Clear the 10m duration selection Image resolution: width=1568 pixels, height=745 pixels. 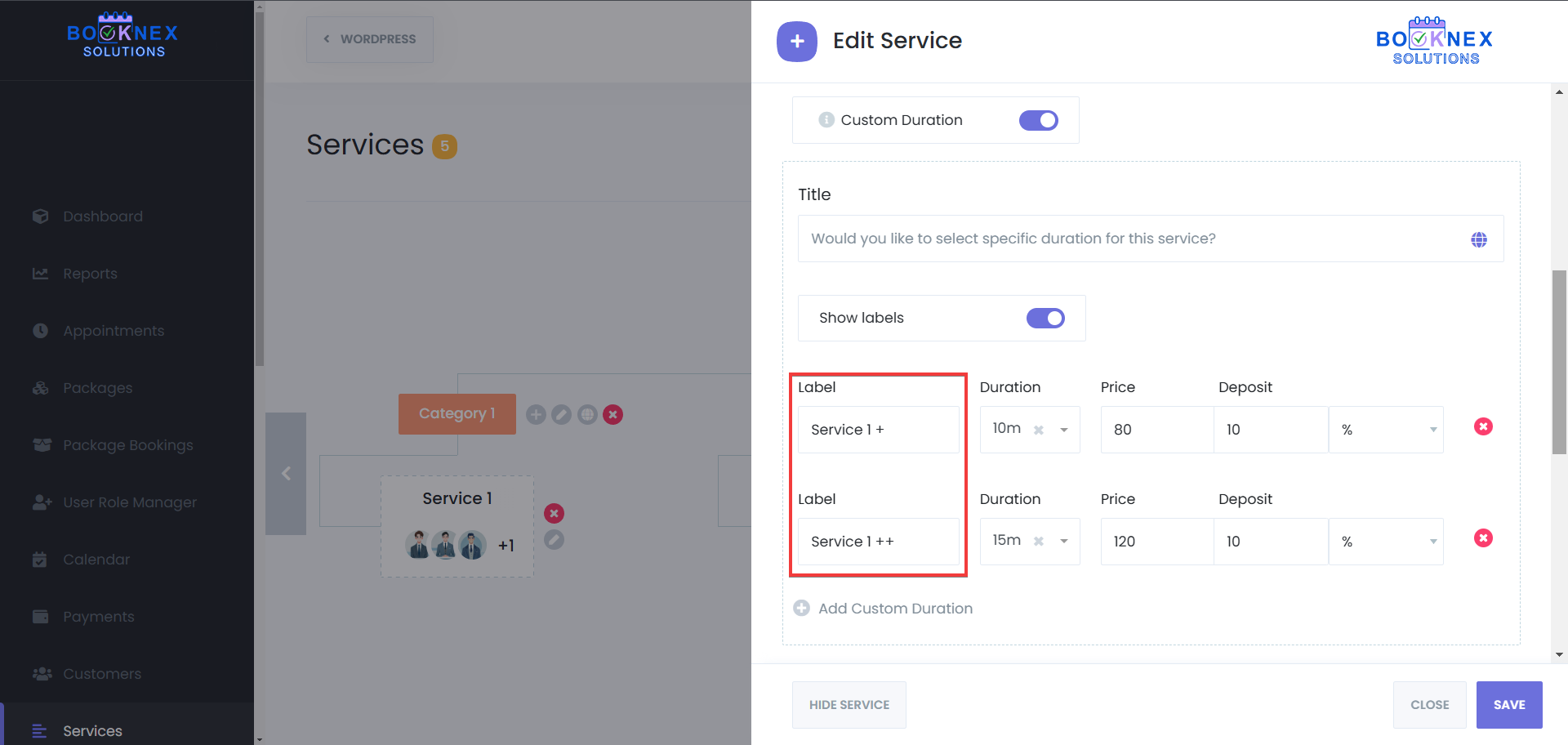[1038, 430]
